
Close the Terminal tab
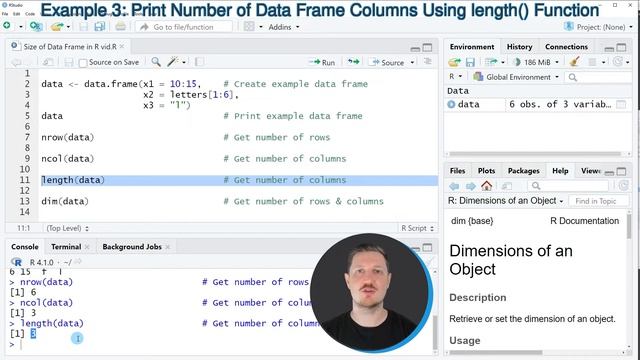point(87,247)
